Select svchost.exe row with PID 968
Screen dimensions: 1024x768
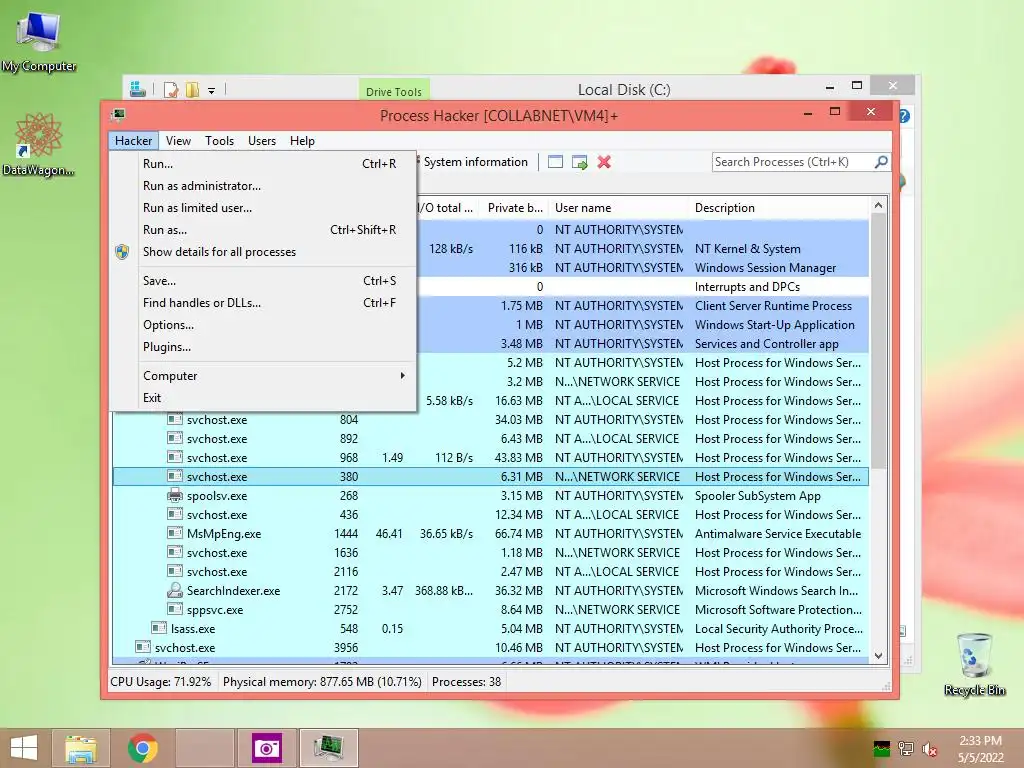(491, 458)
